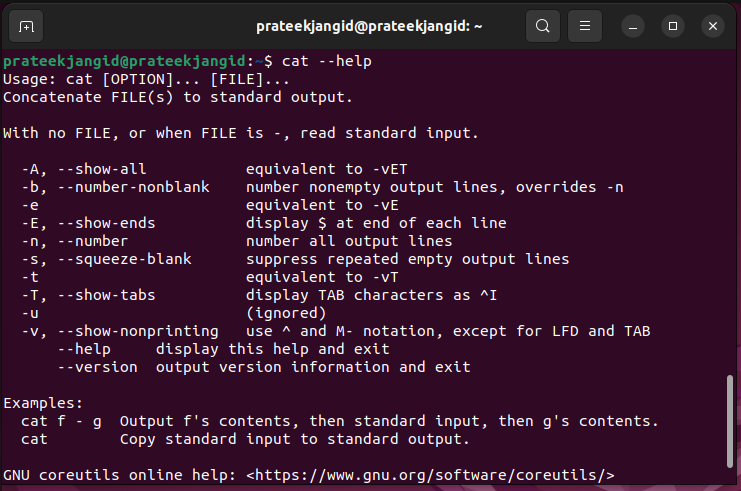741x491 pixels.
Task: Click the --squeeze-blank option text
Action: (x=125, y=259)
